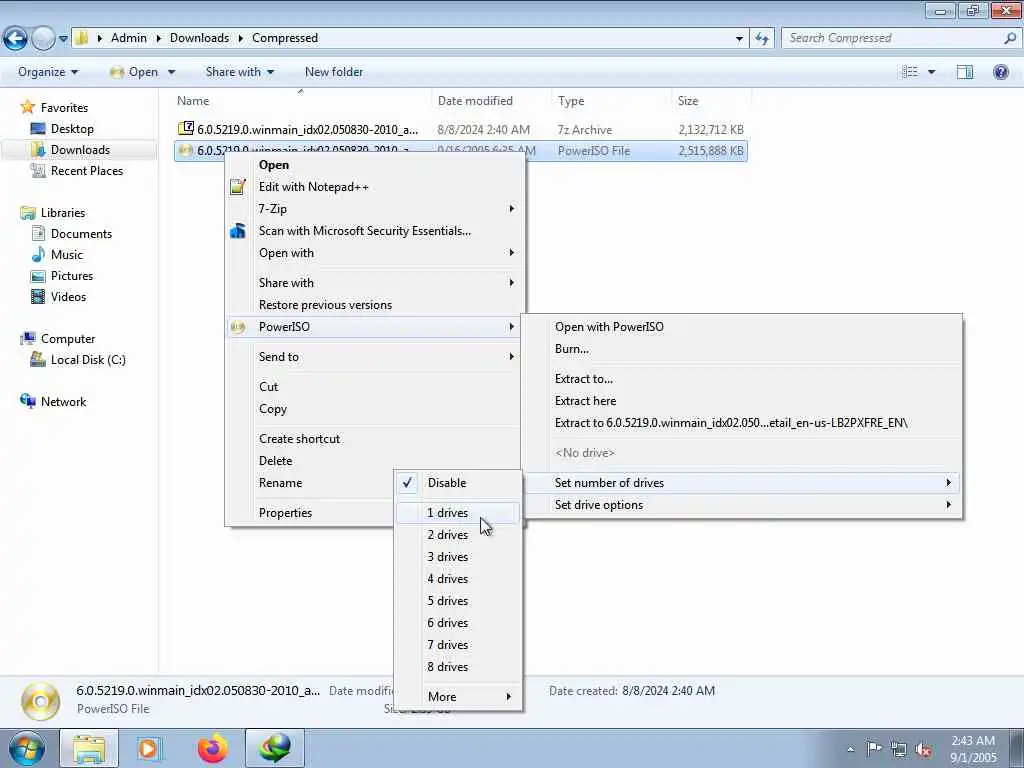Viewport: 1024px width, 768px height.
Task: Choose Cut from the context menu
Action: (x=375, y=387)
